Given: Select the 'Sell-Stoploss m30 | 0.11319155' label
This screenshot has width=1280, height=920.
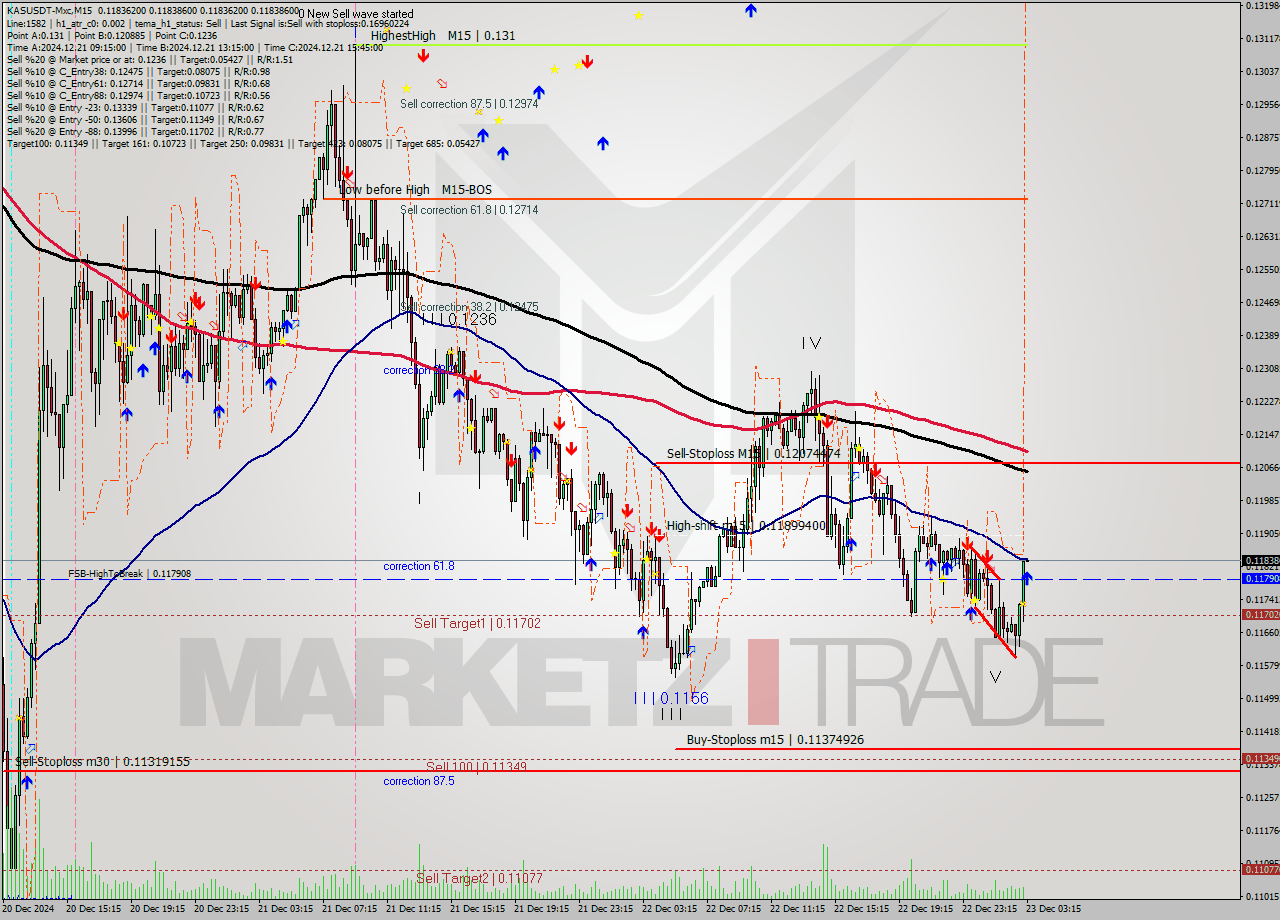Looking at the screenshot, I should [102, 761].
